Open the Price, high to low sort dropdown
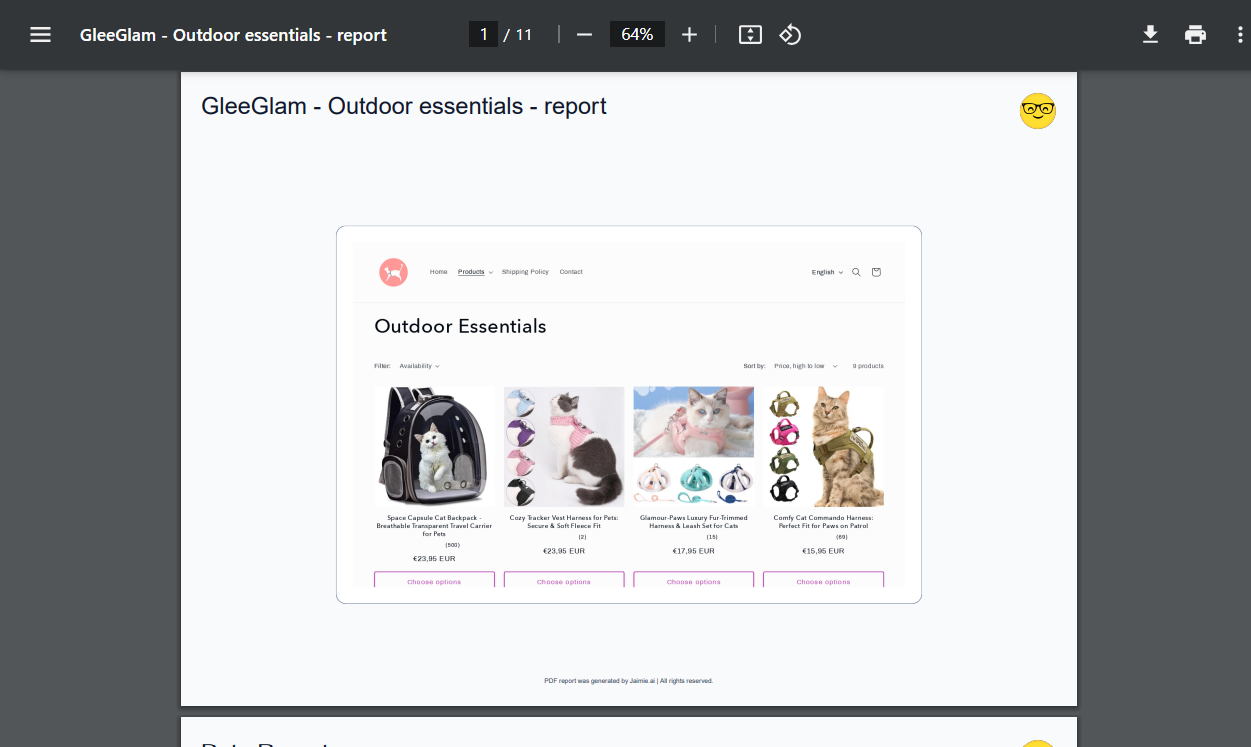 click(x=806, y=366)
